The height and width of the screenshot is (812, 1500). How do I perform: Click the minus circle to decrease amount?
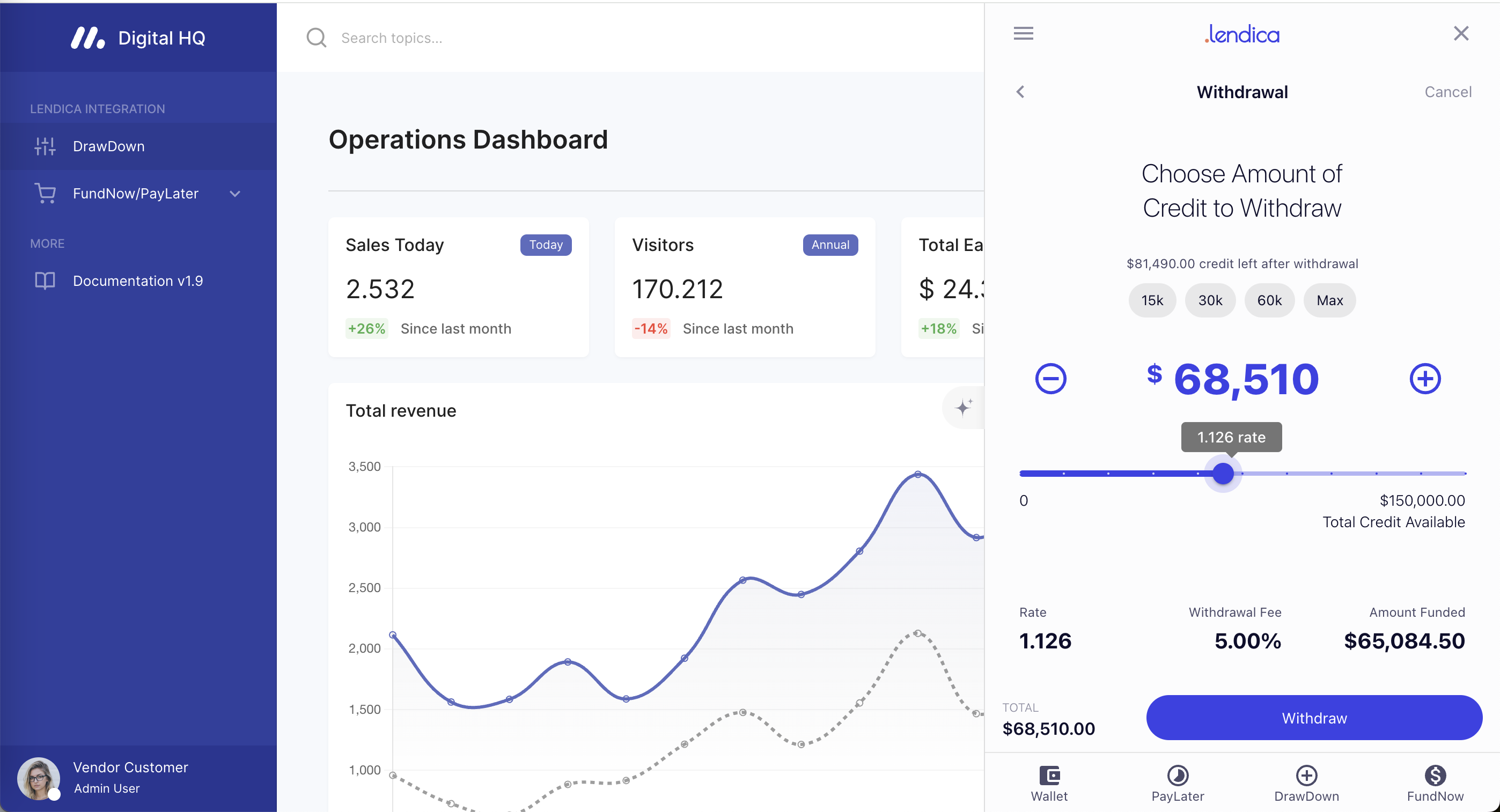[x=1050, y=379]
